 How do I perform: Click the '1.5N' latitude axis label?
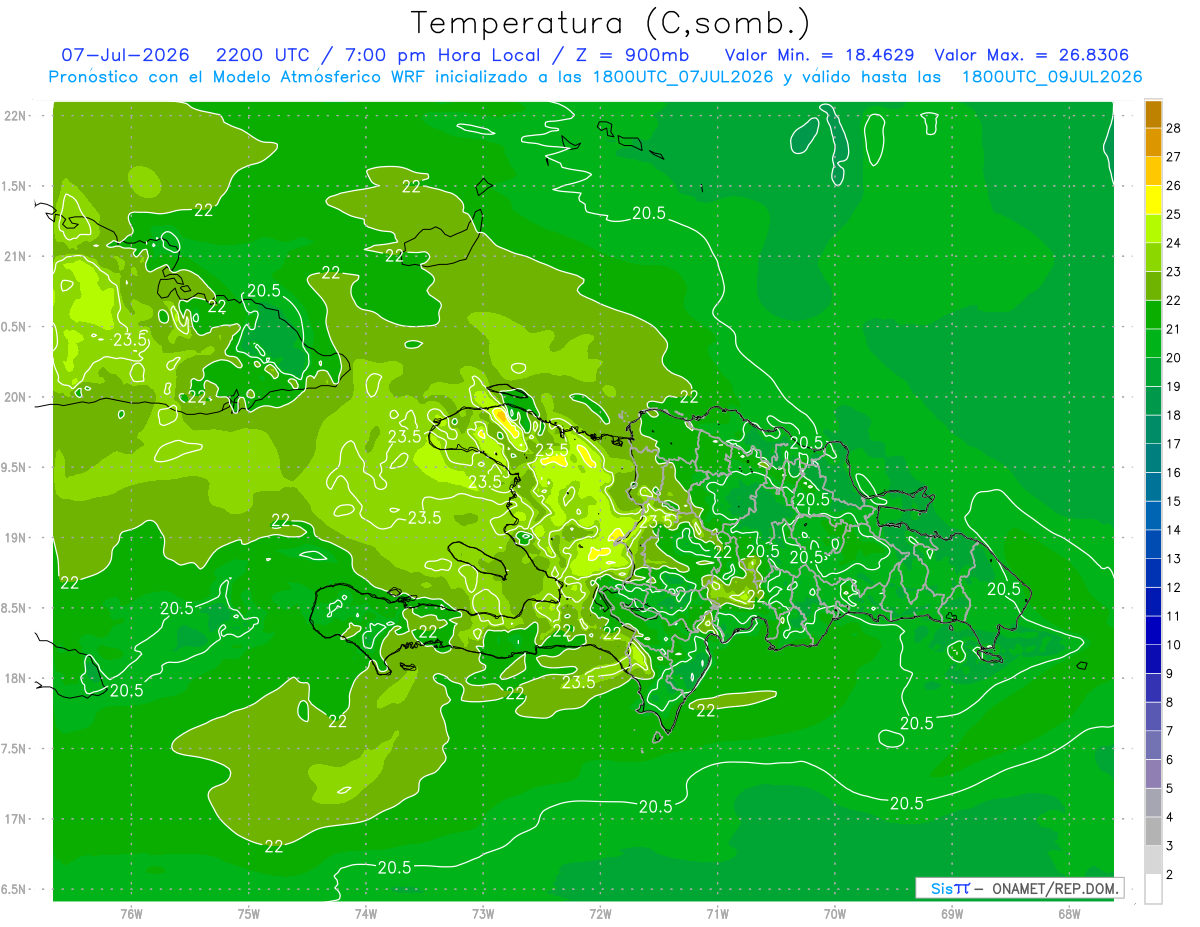(x=15, y=186)
